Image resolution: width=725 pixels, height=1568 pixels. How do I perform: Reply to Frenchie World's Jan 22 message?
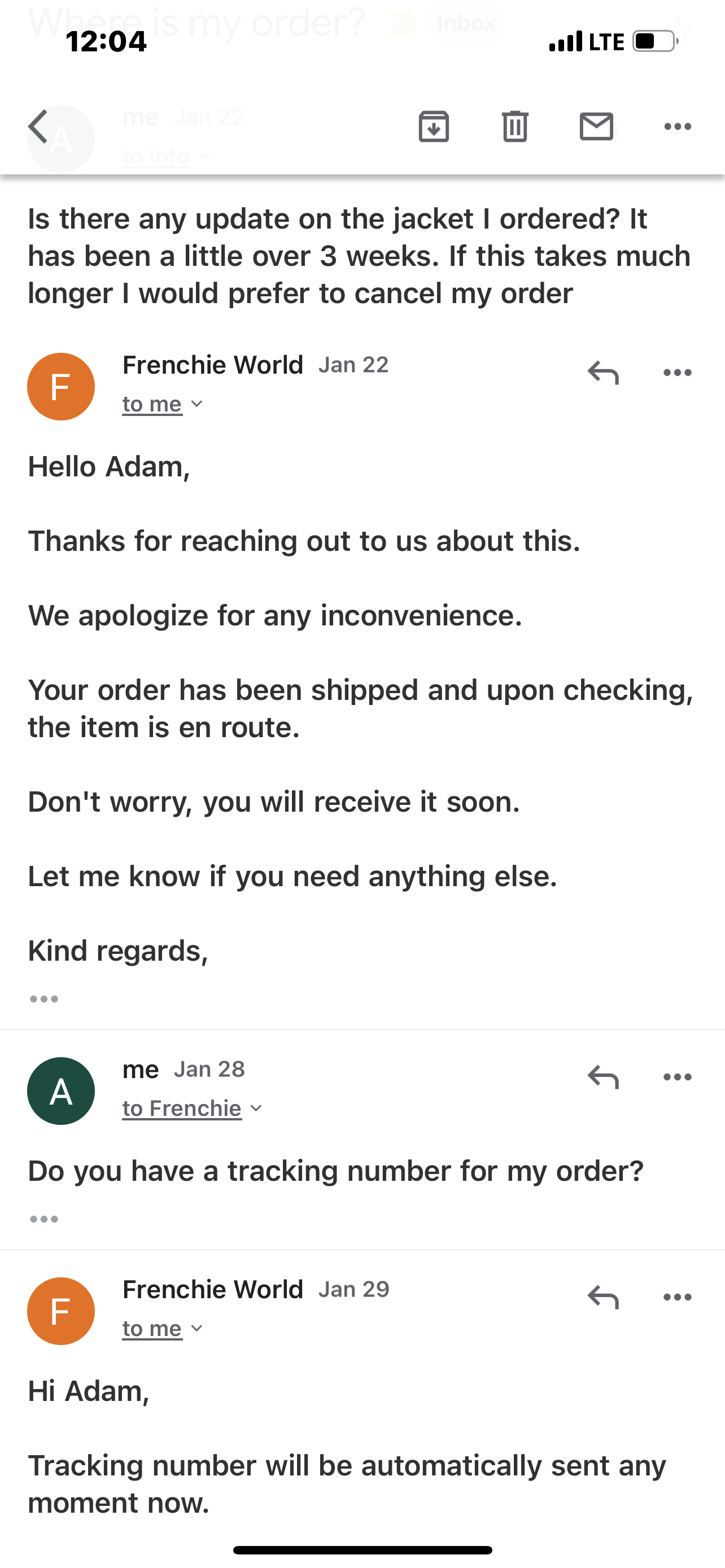click(602, 373)
